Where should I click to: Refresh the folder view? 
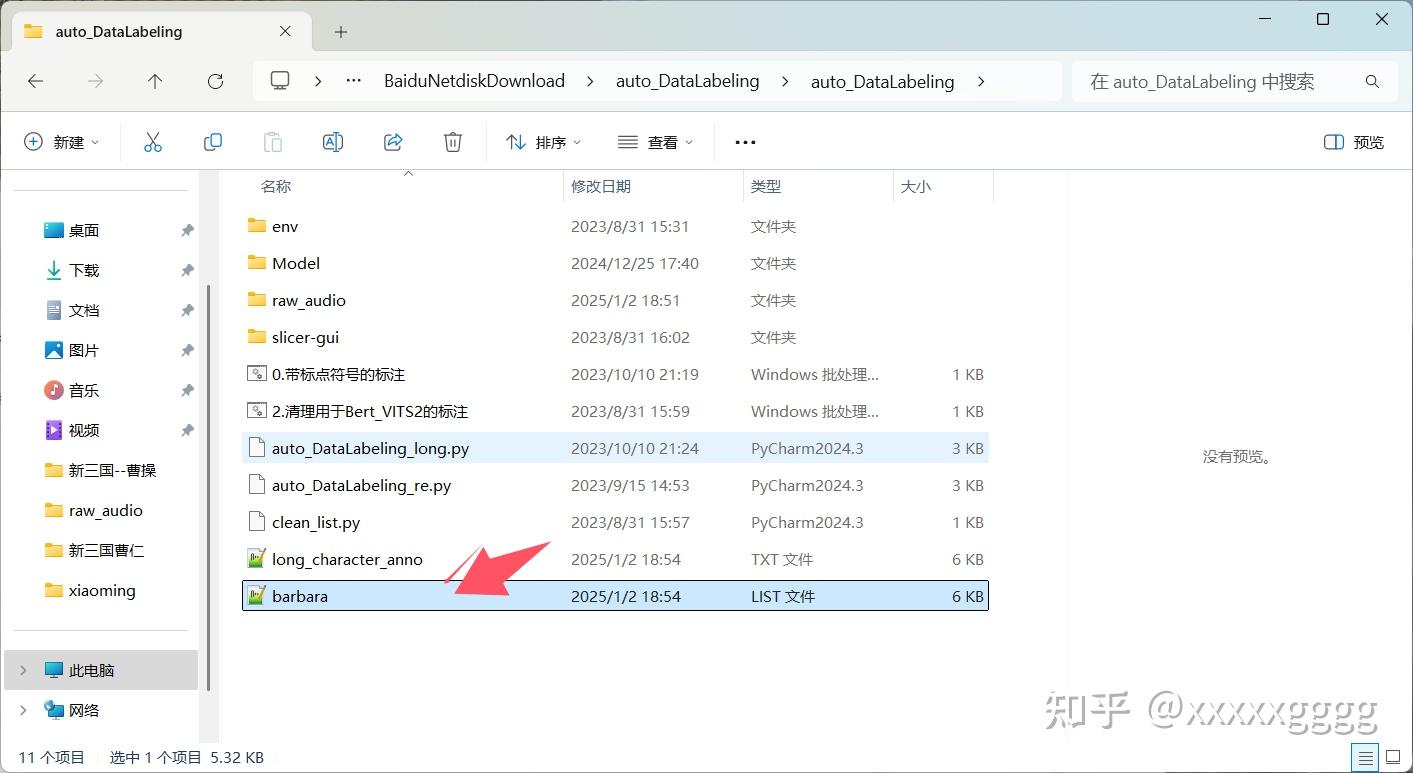[x=215, y=81]
